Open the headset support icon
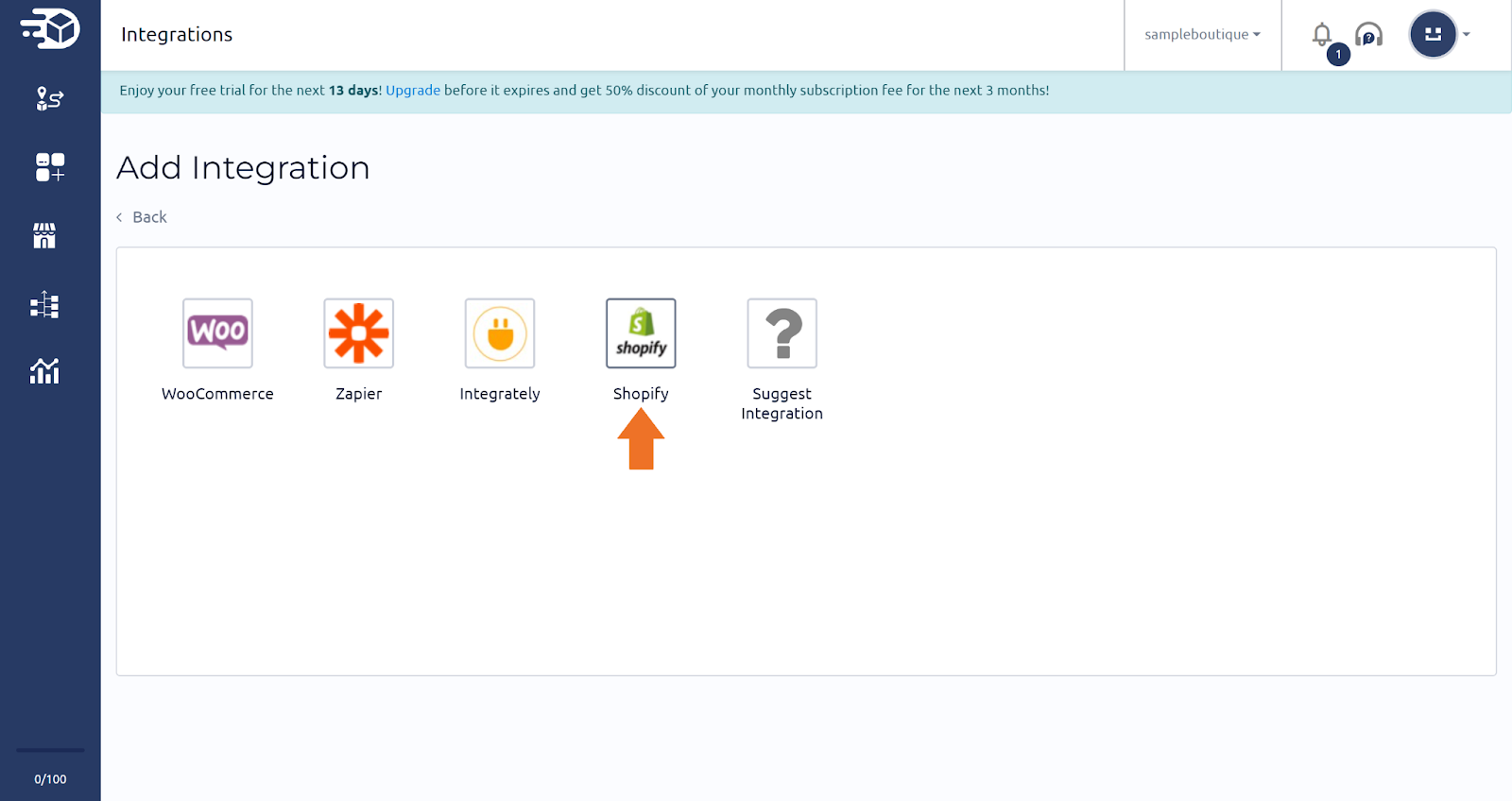This screenshot has width=1512, height=801. point(1368,35)
